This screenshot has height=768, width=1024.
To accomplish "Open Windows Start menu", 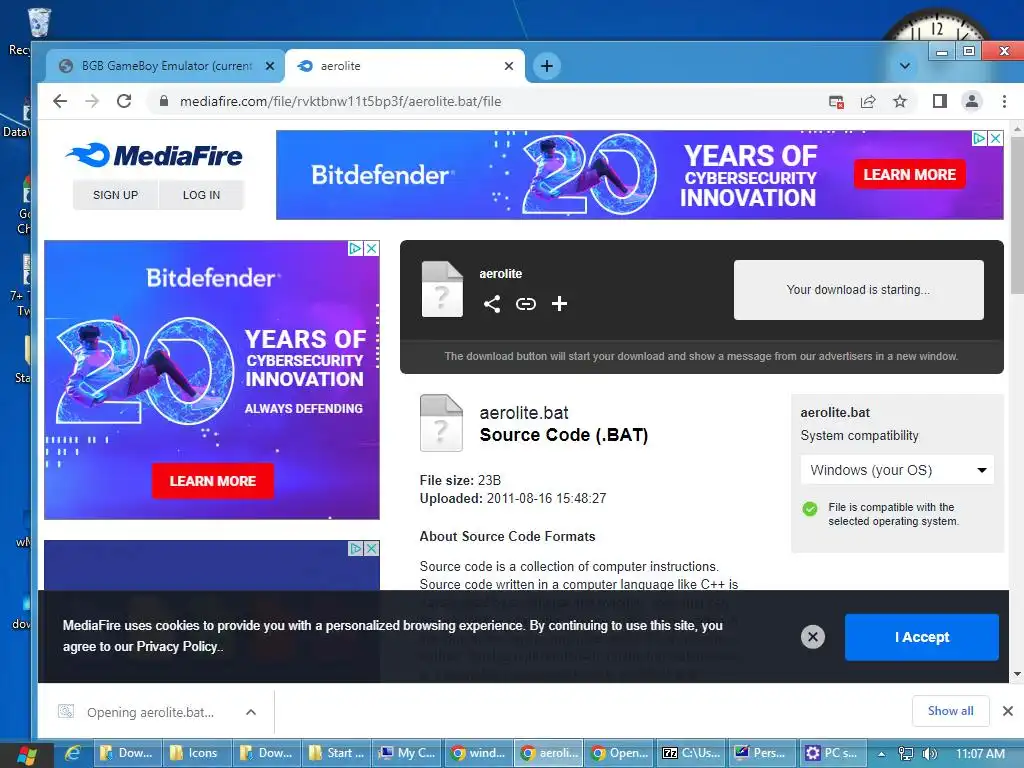I will 26,754.
